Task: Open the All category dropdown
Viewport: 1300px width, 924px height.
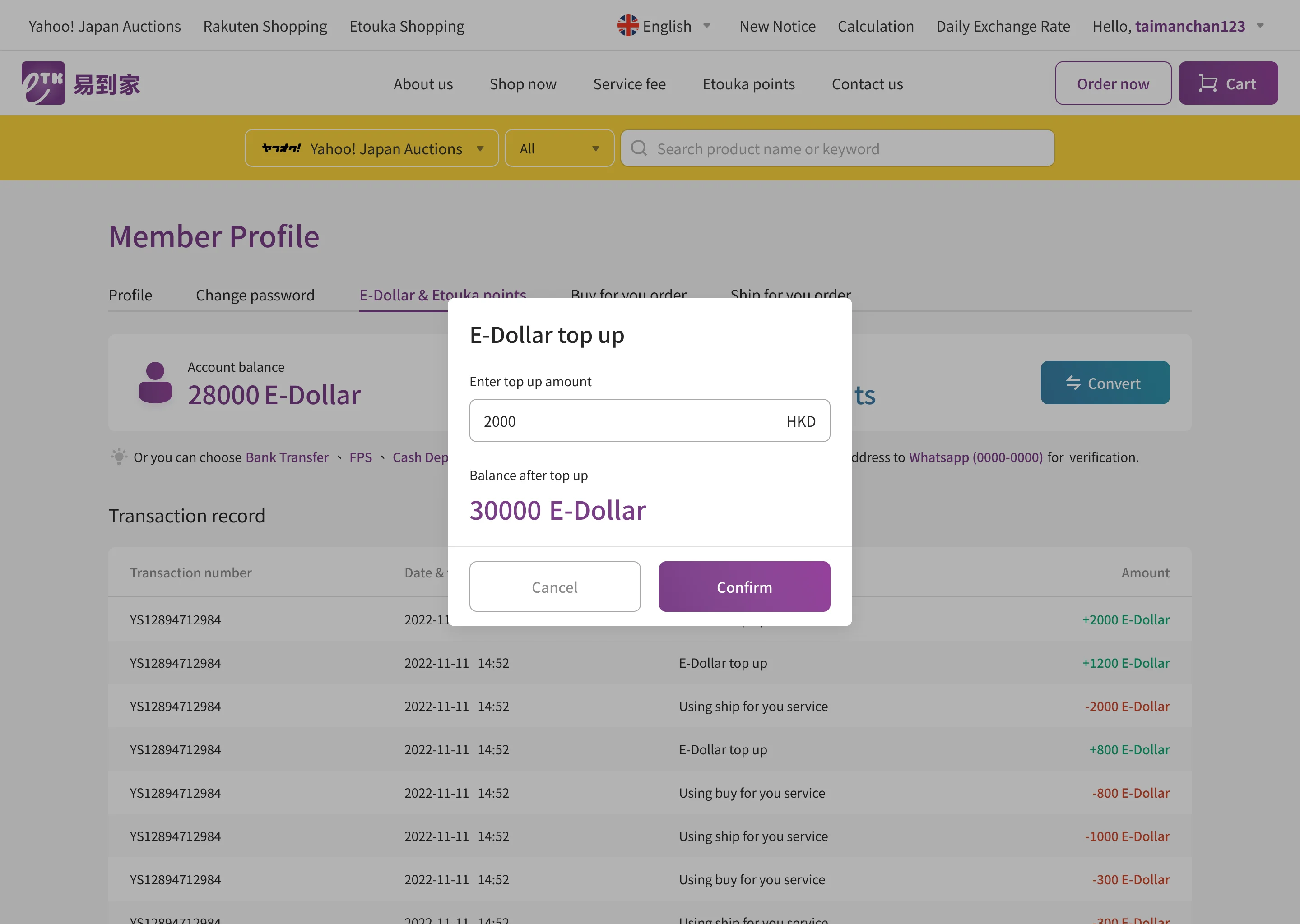Action: pyautogui.click(x=559, y=148)
